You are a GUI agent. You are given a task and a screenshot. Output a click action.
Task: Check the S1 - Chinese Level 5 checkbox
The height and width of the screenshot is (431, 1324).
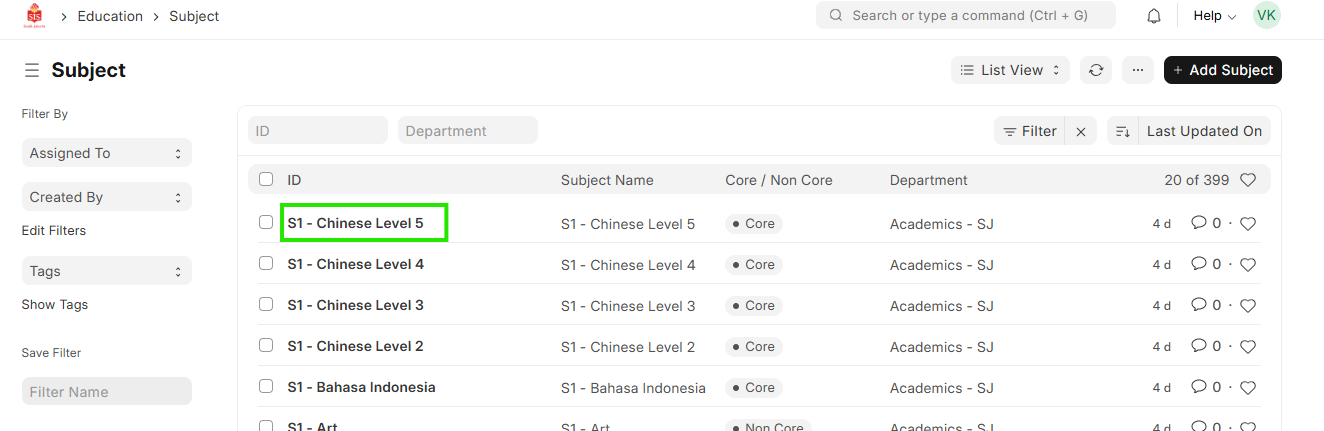(266, 222)
